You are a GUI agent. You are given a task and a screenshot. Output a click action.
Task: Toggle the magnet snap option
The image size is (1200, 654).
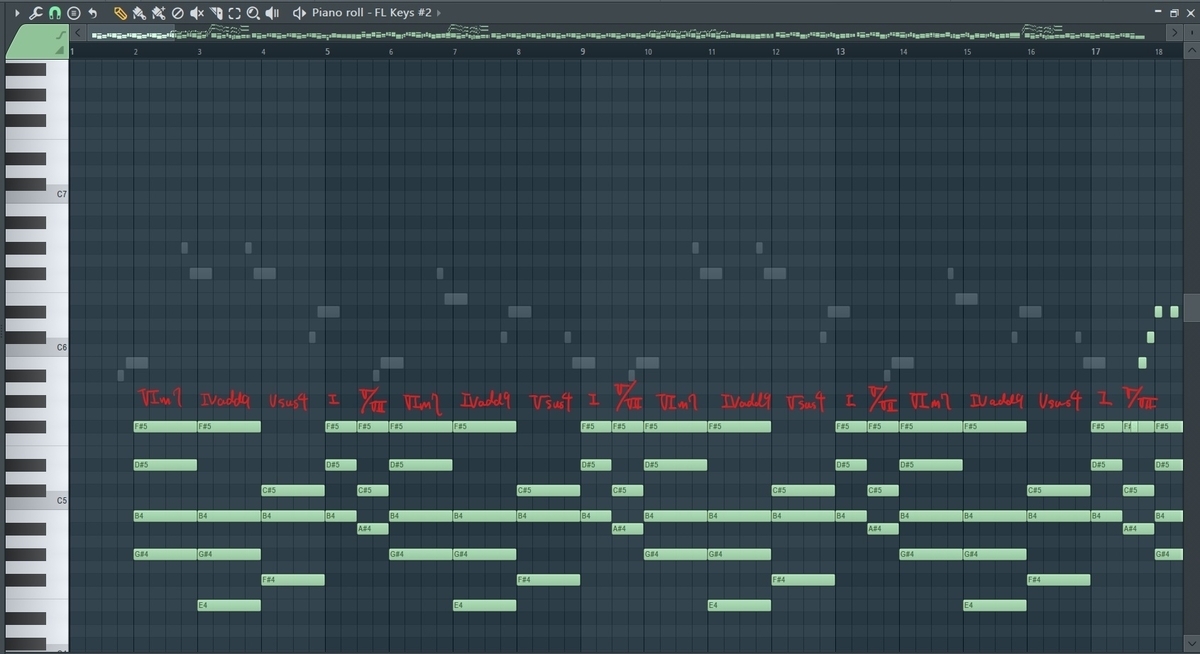coord(55,13)
